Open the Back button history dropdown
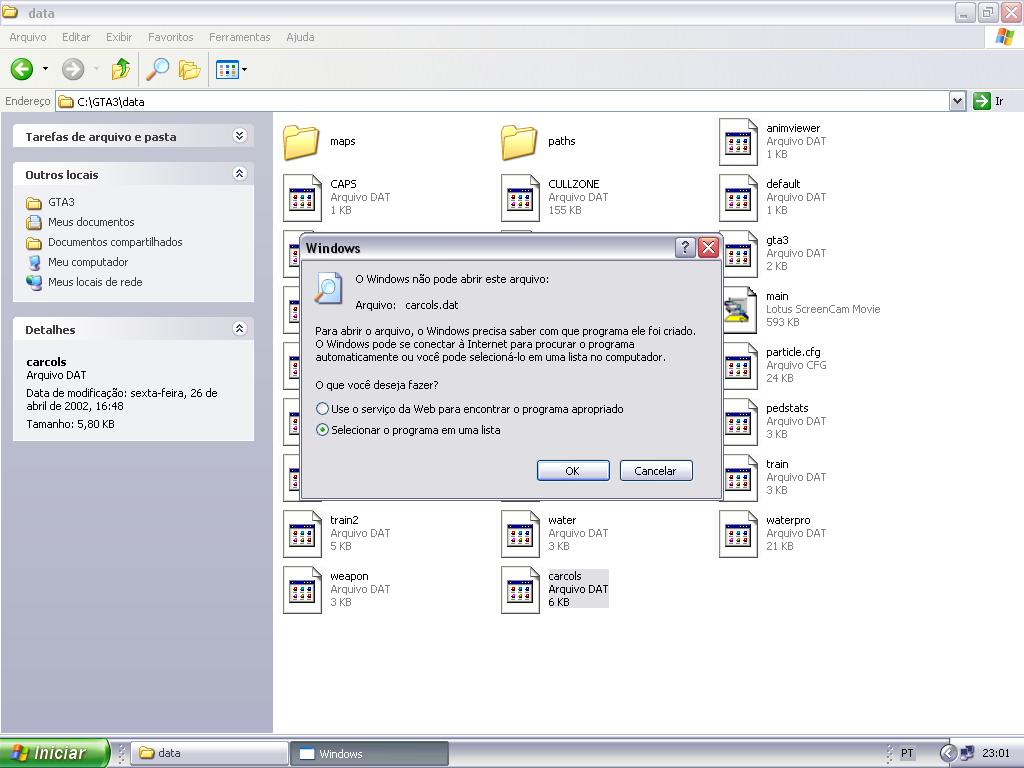Viewport: 1024px width, 768px height. [45, 69]
